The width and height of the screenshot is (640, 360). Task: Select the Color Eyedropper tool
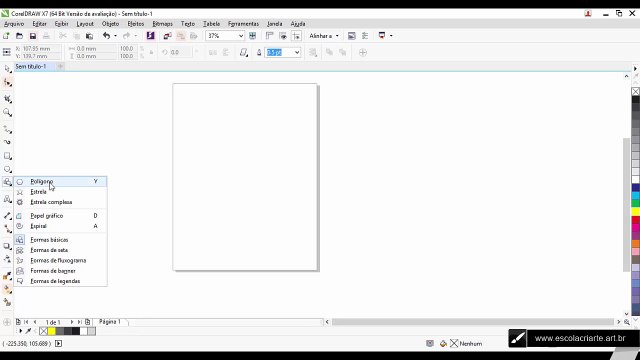pos(7,276)
